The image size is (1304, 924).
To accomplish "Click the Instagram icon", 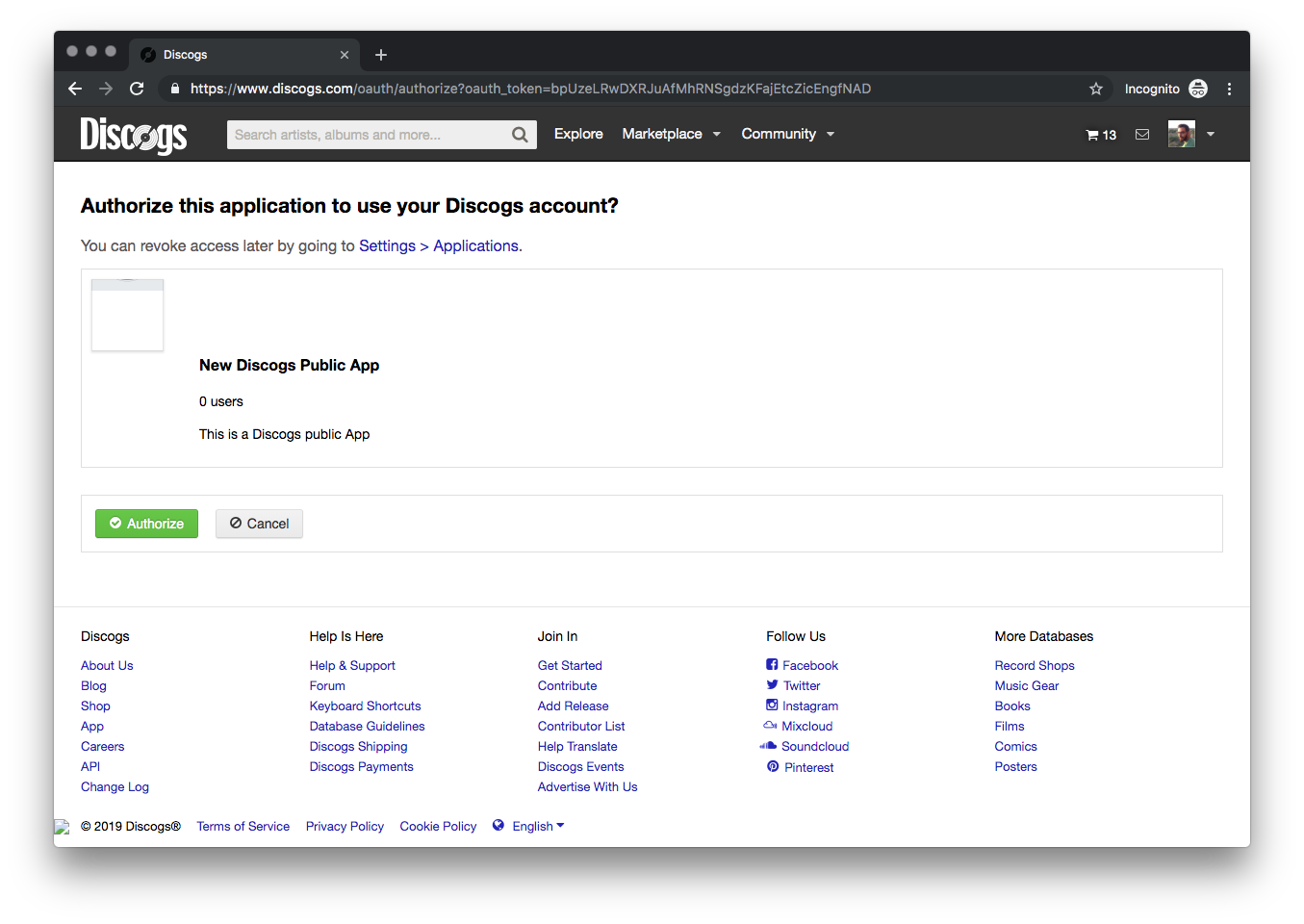I will (x=772, y=705).
